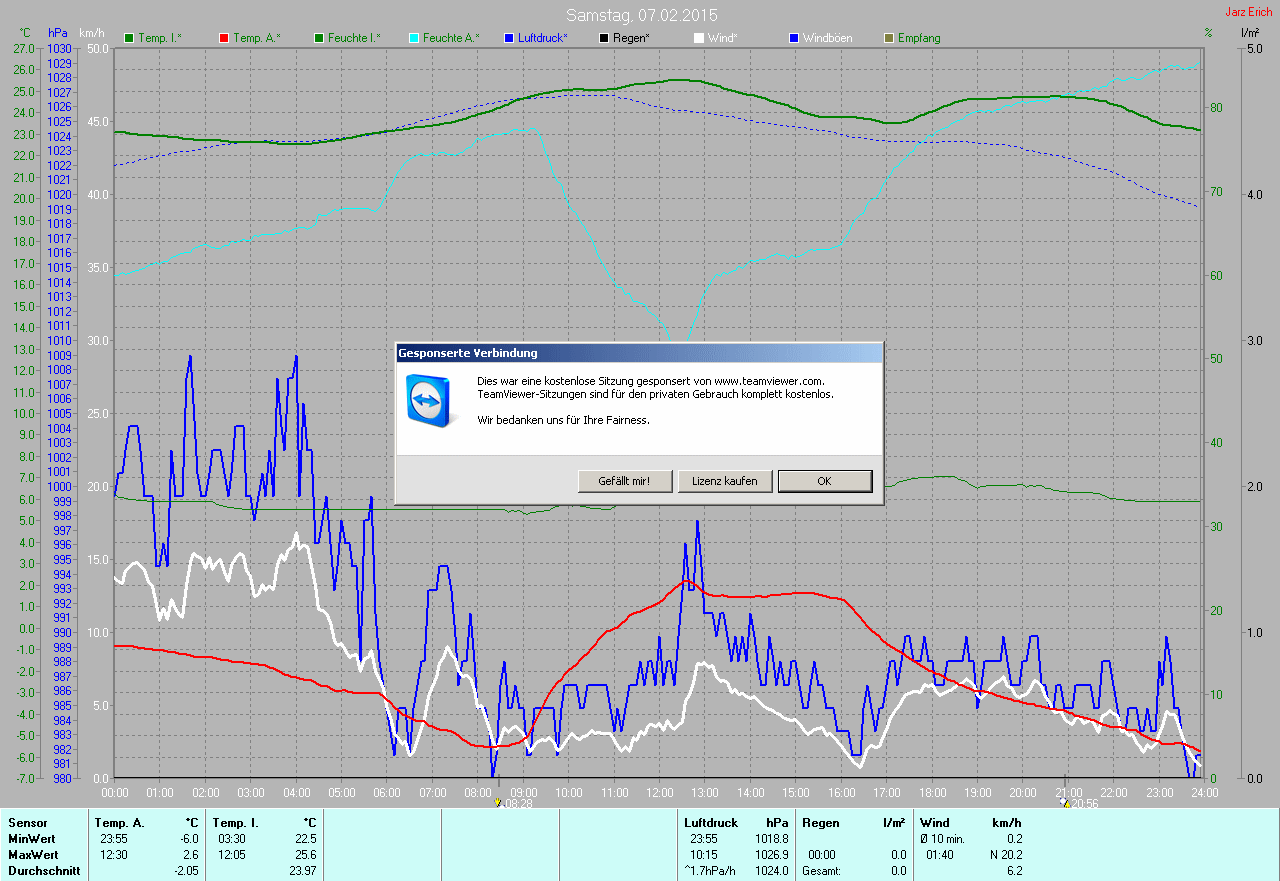Click the Jarz Erich label
Screen dimensions: 1280x881
click(1248, 12)
